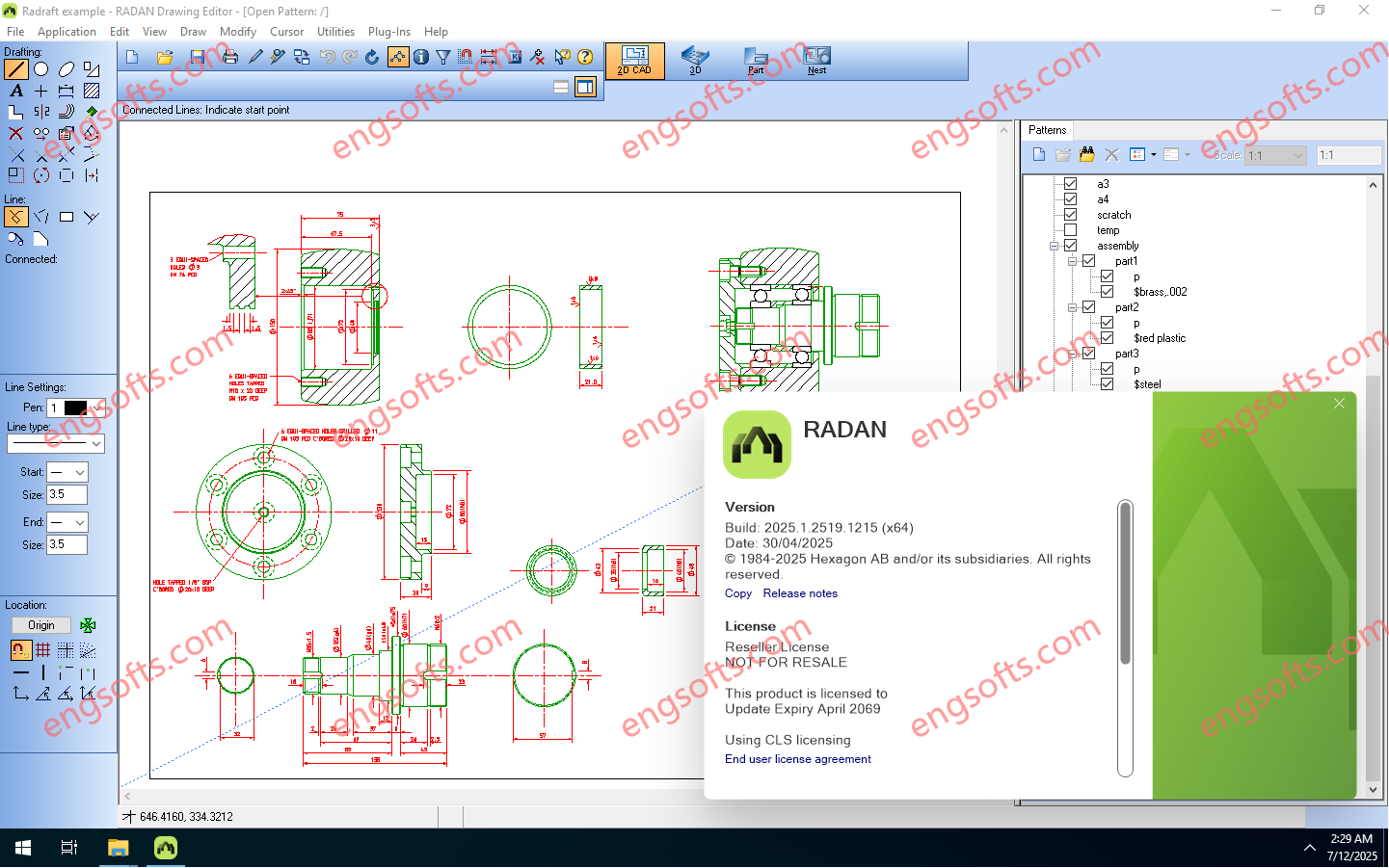
Task: Open the File menu
Action: tap(15, 32)
